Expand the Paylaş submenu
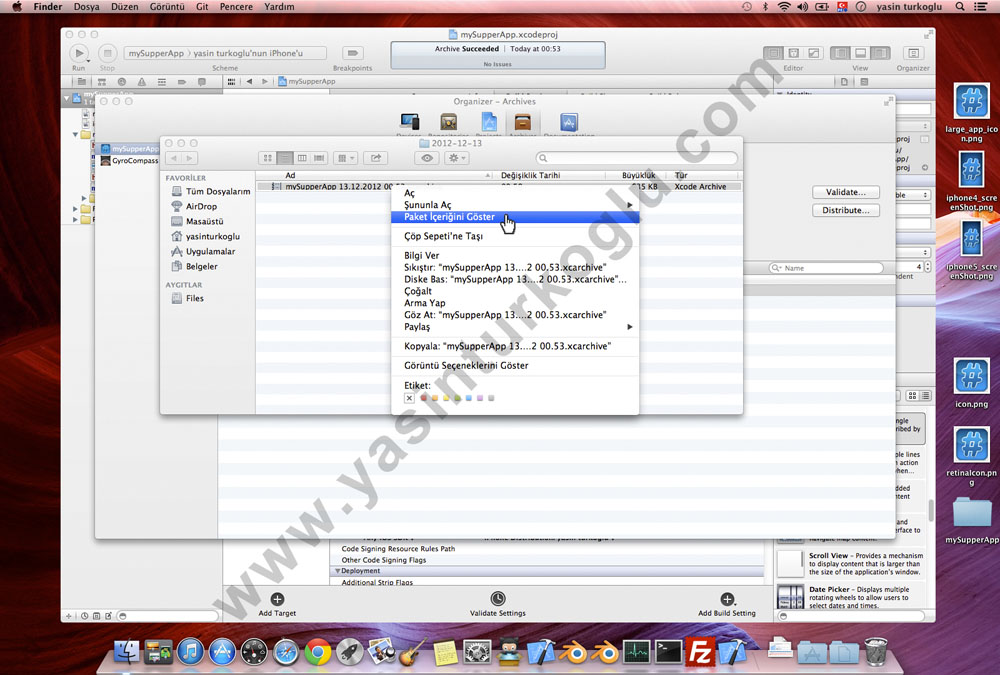The height and width of the screenshot is (675, 1000). [x=515, y=327]
